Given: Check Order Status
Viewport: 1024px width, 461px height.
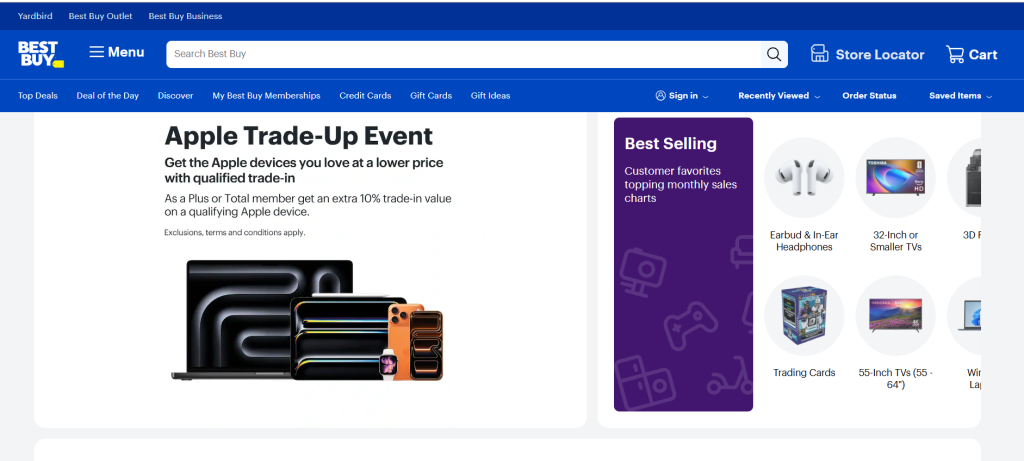Looking at the screenshot, I should 869,95.
